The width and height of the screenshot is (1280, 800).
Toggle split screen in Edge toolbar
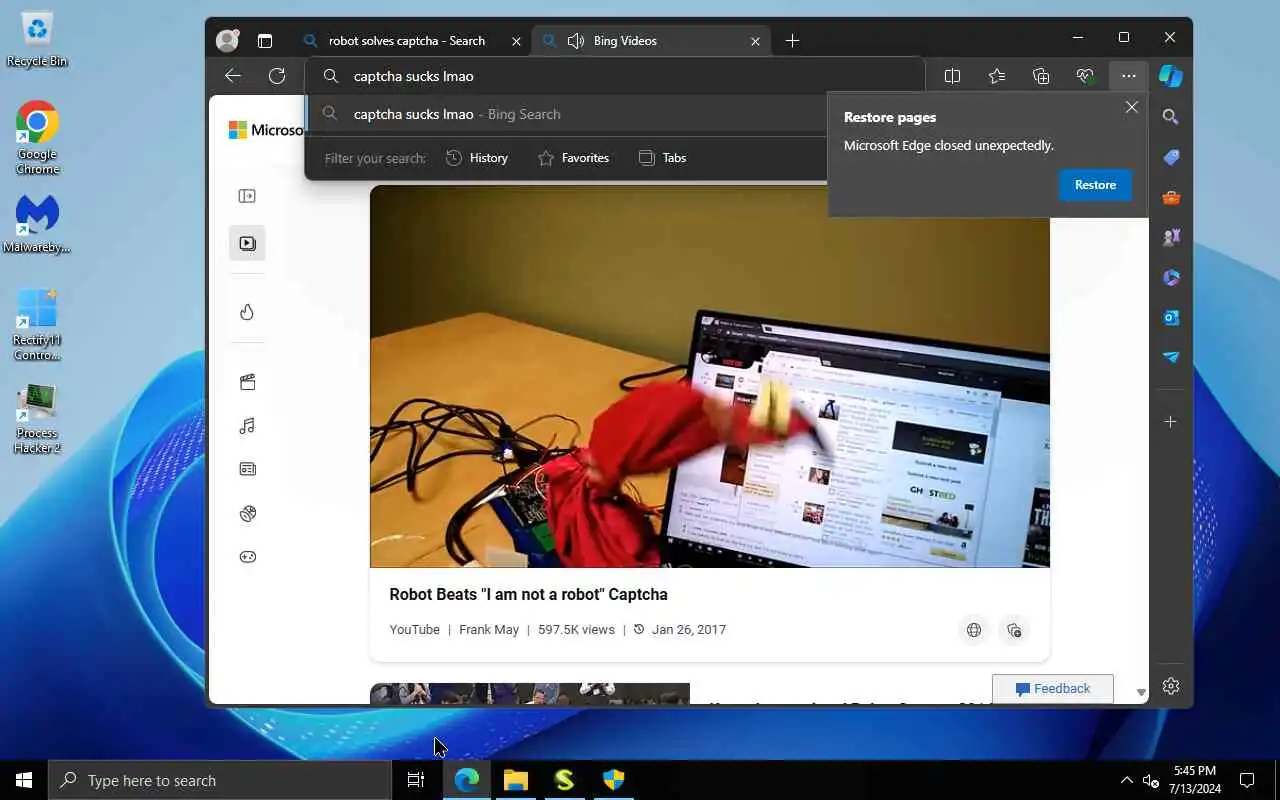coord(952,76)
